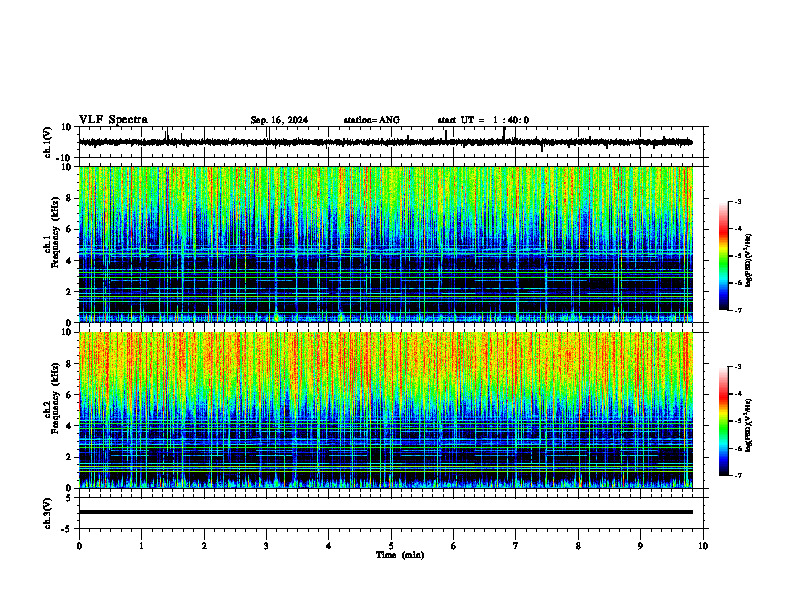The image size is (792, 612).
Task: Click the "-3" label on ch.2 color scale
Action: (x=738, y=367)
